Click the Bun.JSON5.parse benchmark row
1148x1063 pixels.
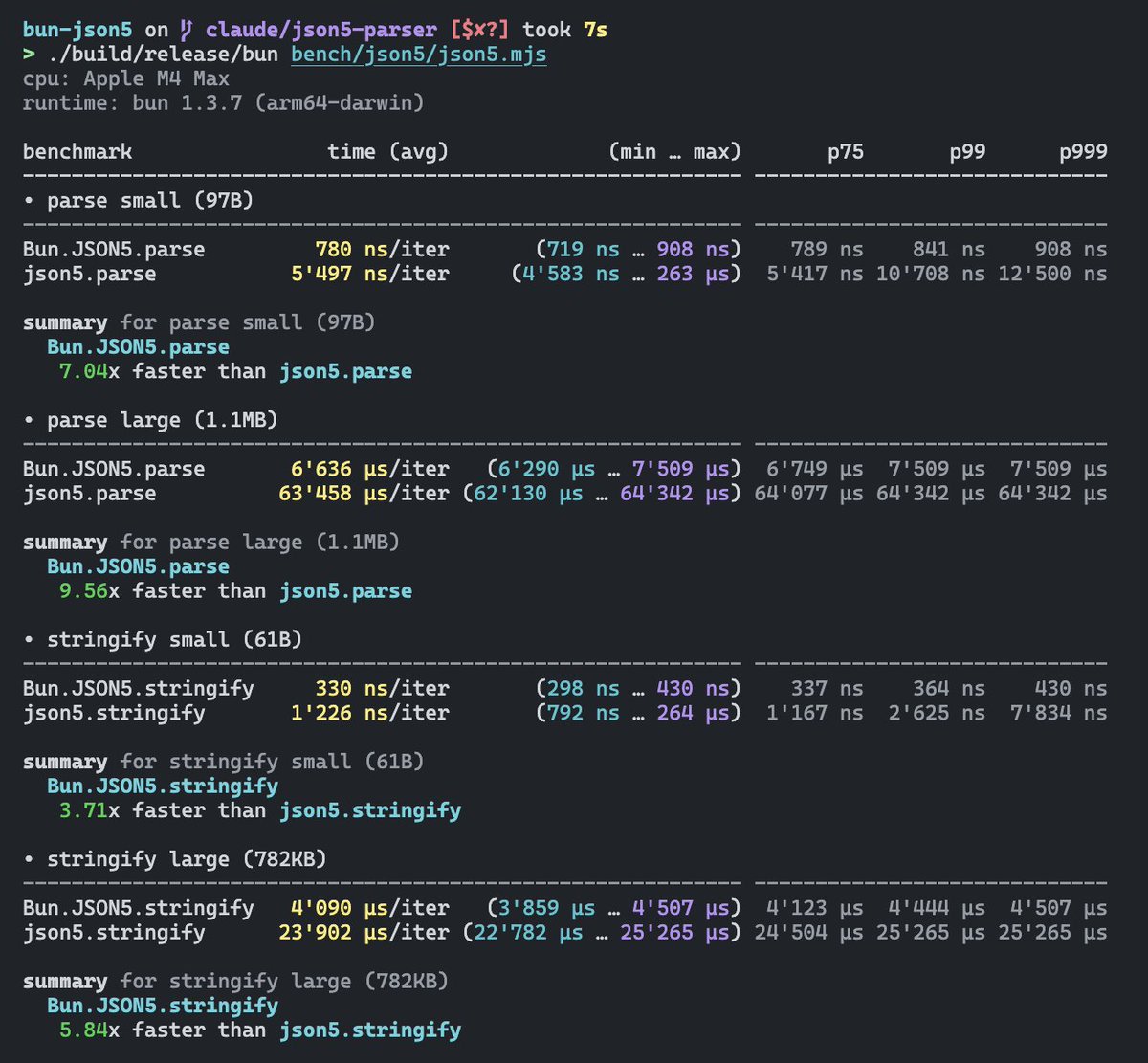(x=114, y=249)
